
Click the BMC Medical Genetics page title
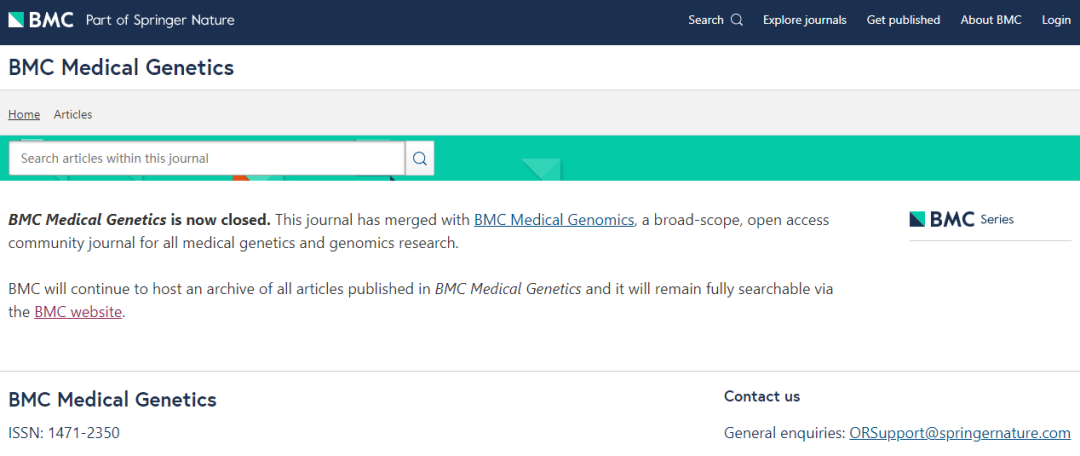121,68
